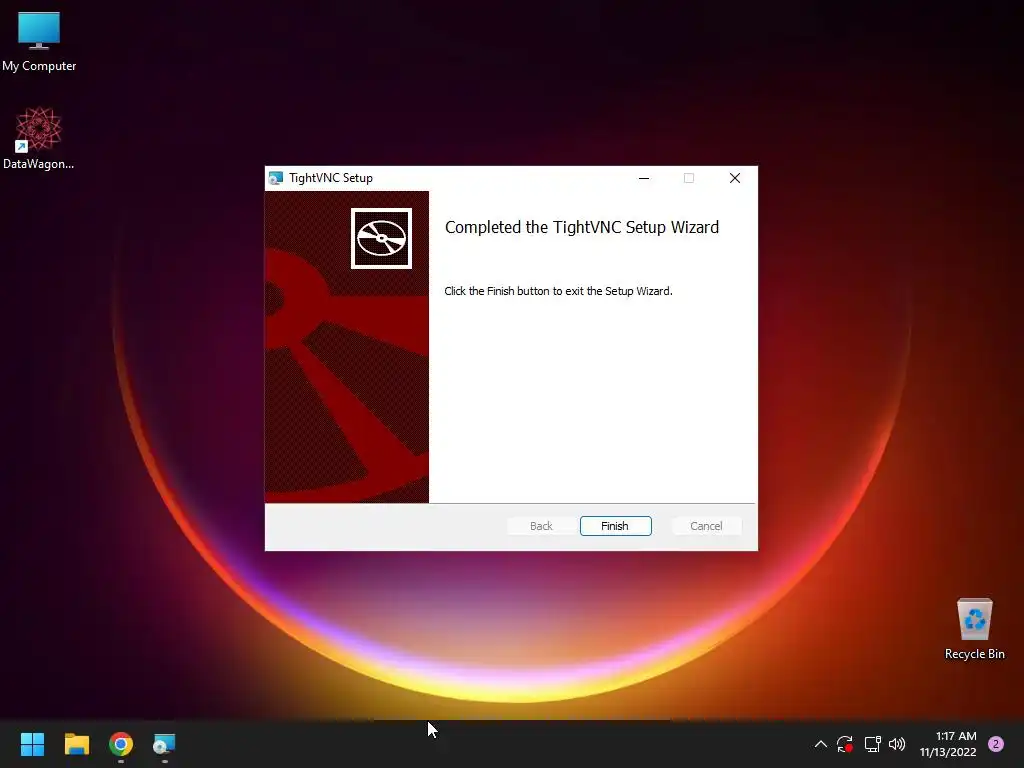The height and width of the screenshot is (768, 1024).
Task: Open the Windows Start menu
Action: (32, 744)
